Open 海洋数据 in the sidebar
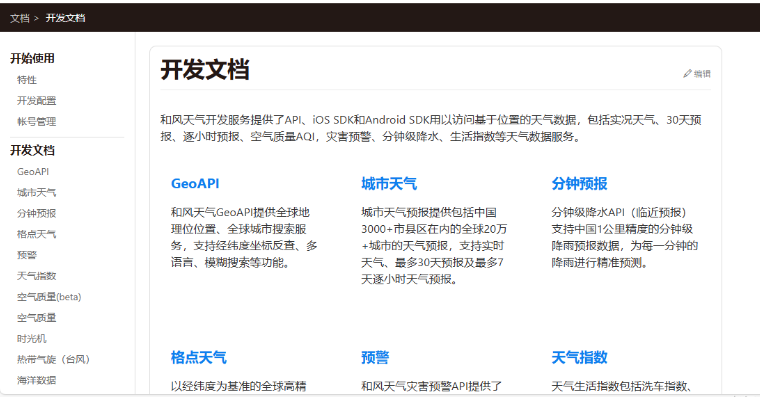 coord(36,380)
